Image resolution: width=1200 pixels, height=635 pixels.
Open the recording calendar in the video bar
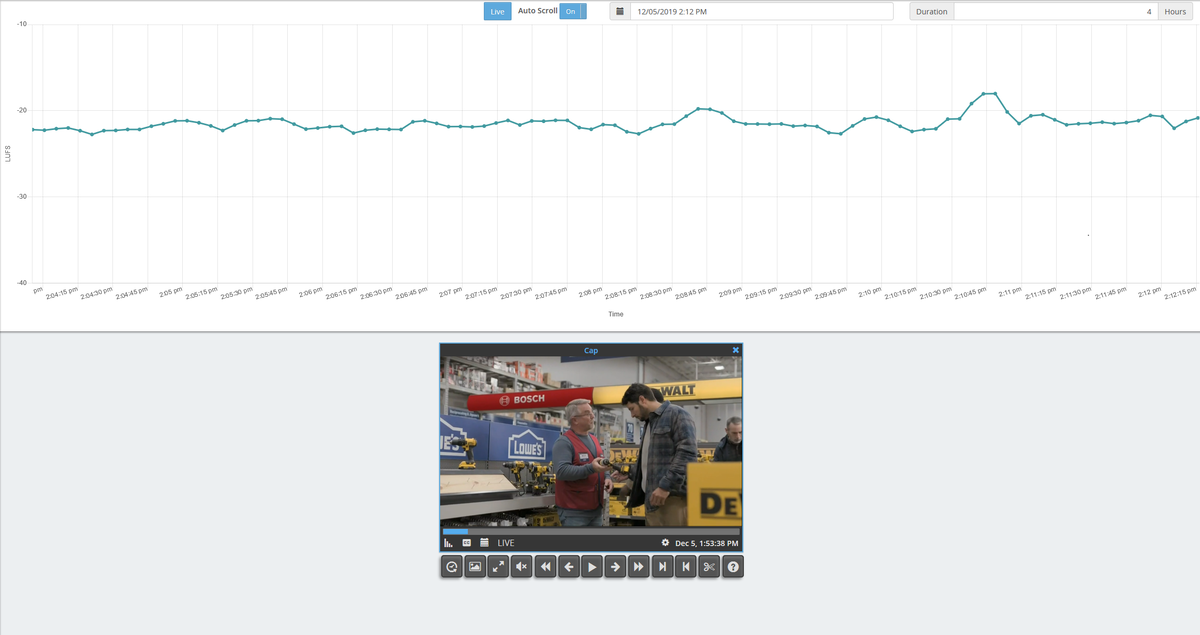point(483,542)
